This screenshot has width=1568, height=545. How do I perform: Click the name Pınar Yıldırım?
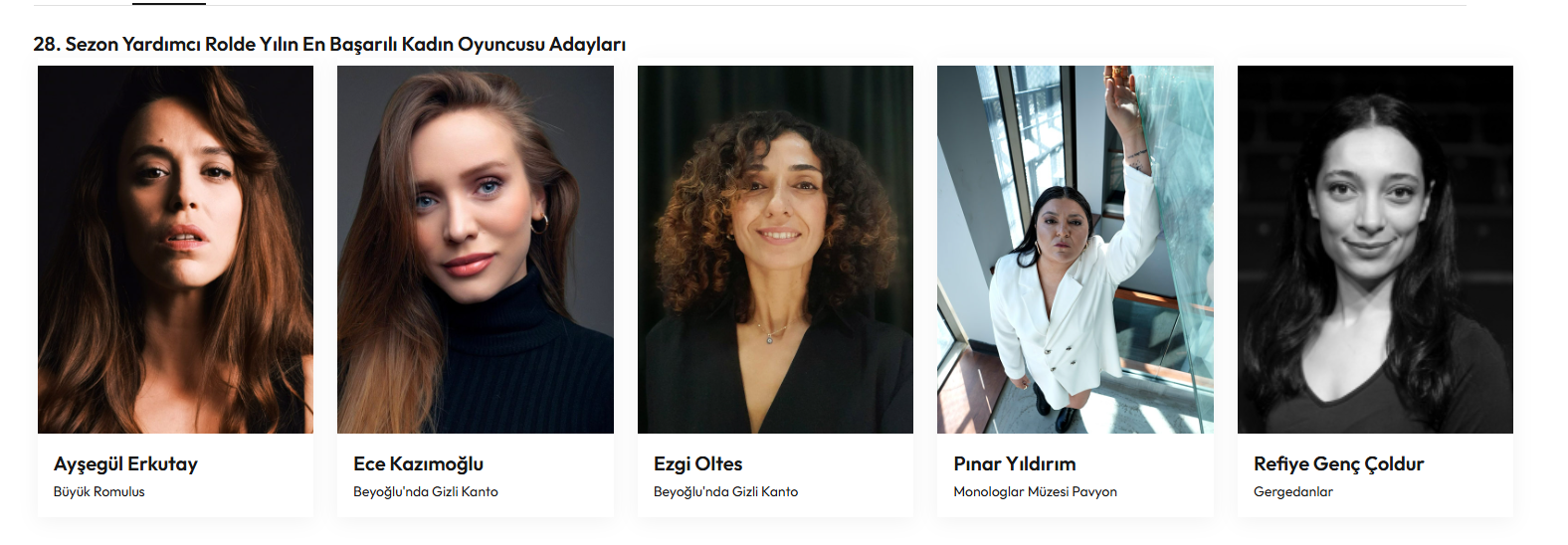(1015, 464)
